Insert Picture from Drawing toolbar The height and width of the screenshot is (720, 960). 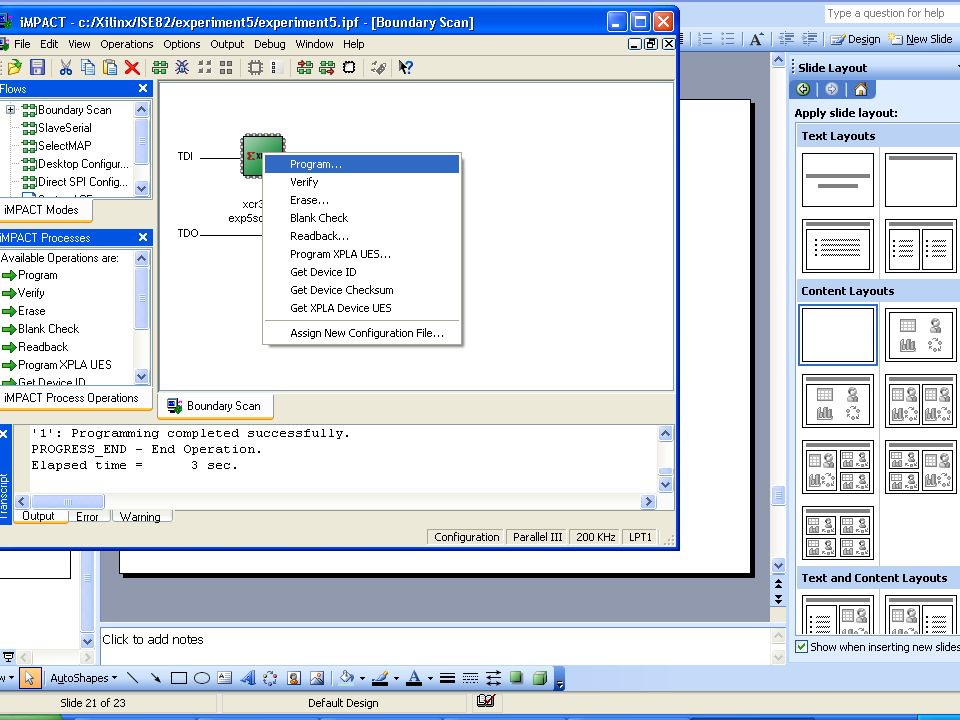click(x=317, y=678)
